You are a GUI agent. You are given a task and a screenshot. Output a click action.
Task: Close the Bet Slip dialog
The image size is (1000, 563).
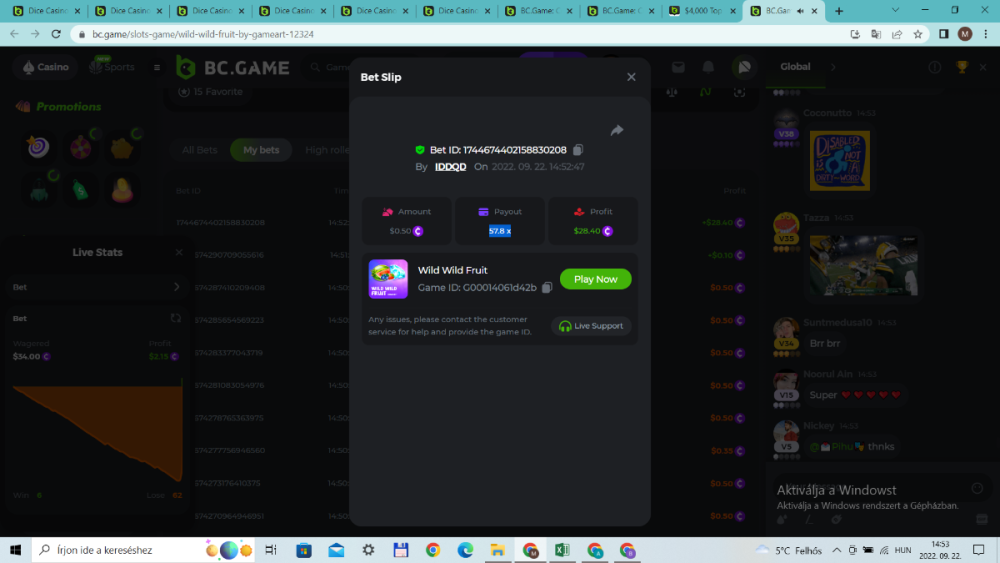631,77
